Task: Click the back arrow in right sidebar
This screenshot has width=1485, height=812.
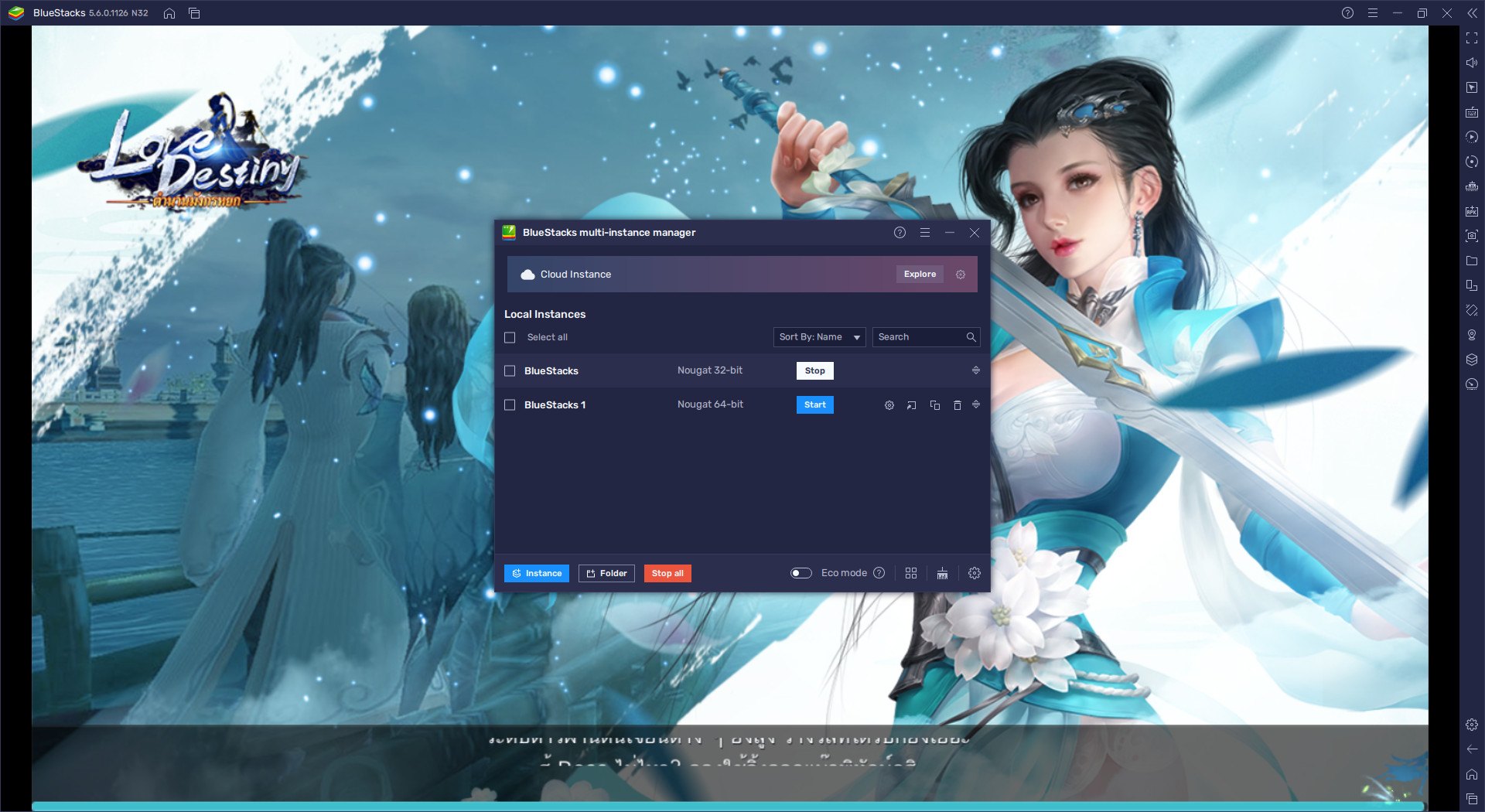Action: click(1471, 749)
